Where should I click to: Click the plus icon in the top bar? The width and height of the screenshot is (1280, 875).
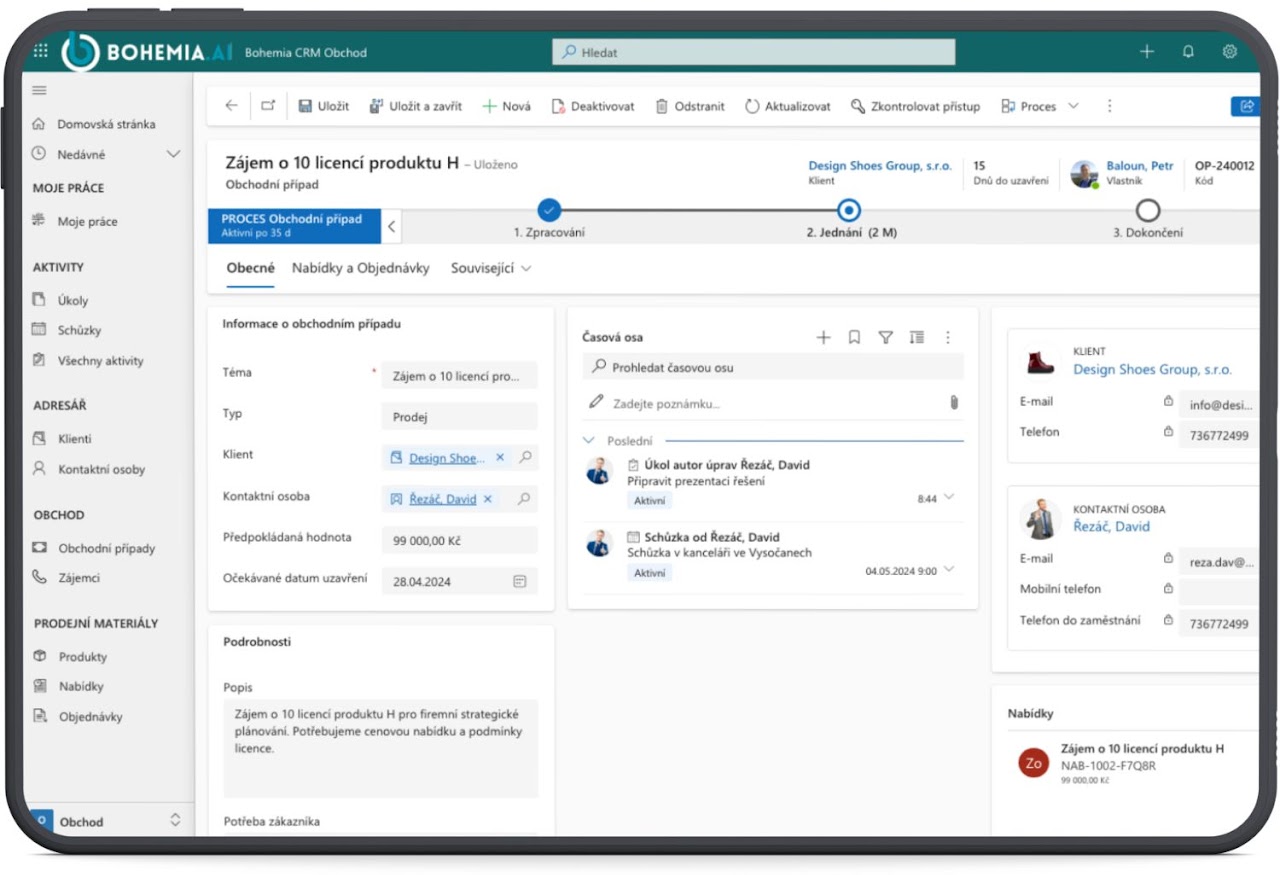(x=1147, y=52)
